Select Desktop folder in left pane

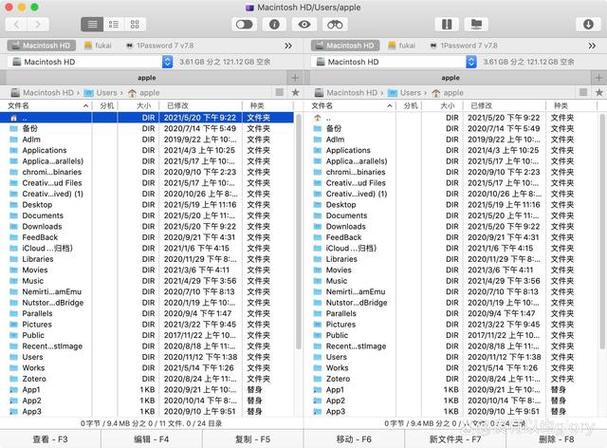click(147, 204)
